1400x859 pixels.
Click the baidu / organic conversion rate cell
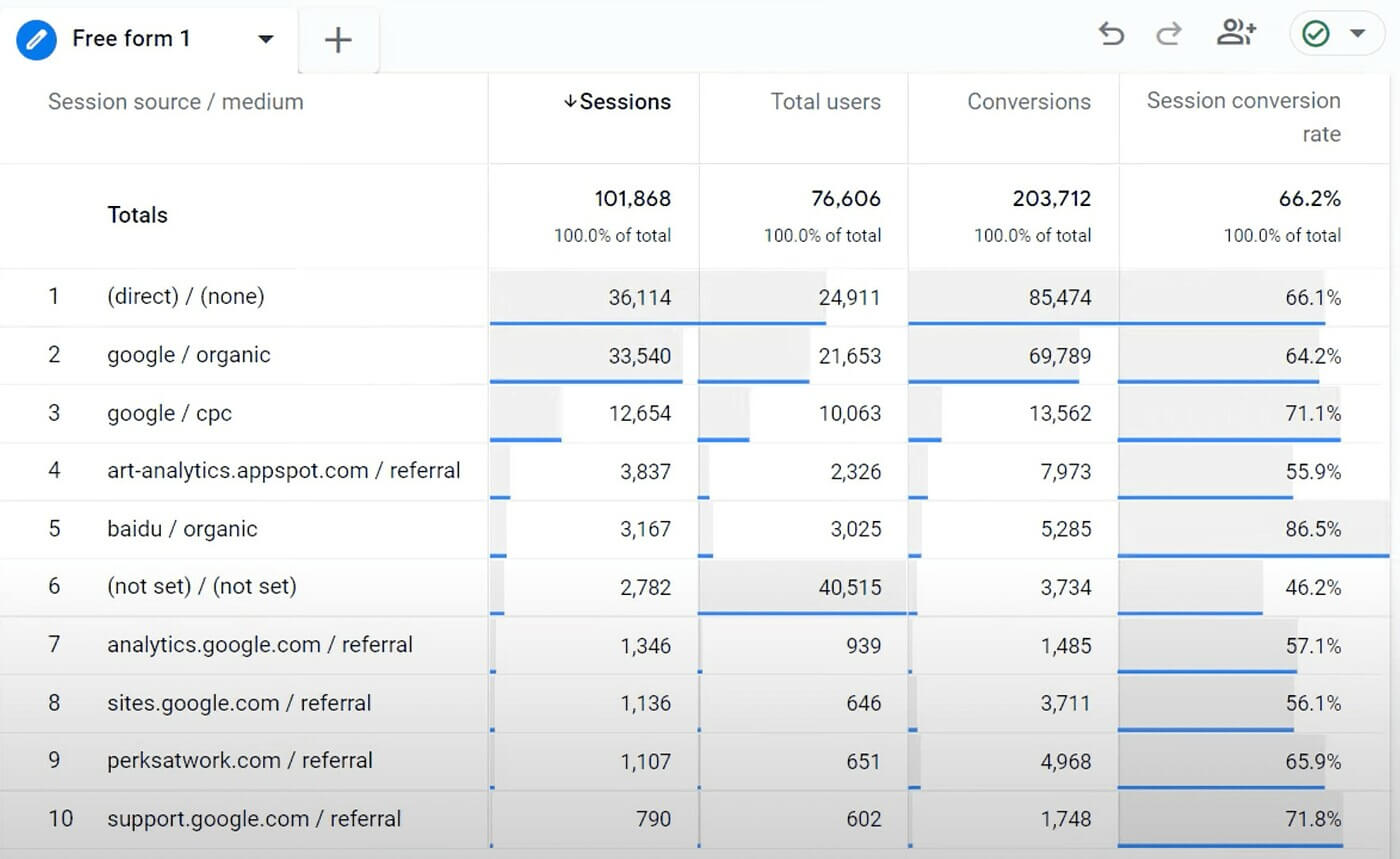coord(1312,529)
